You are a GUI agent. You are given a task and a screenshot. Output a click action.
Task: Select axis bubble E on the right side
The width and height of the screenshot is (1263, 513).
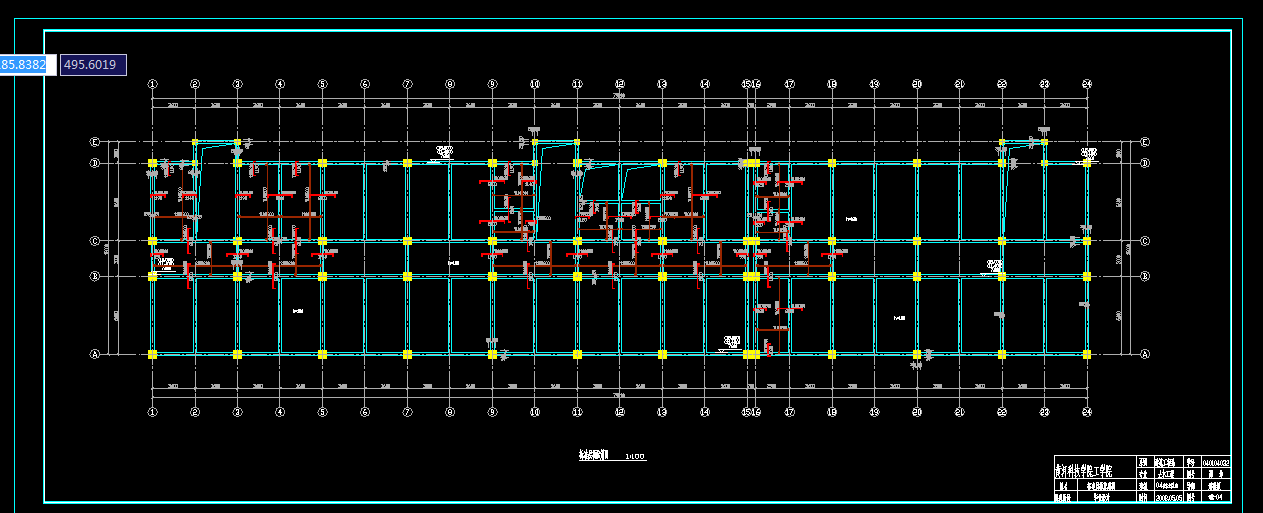tap(1145, 142)
